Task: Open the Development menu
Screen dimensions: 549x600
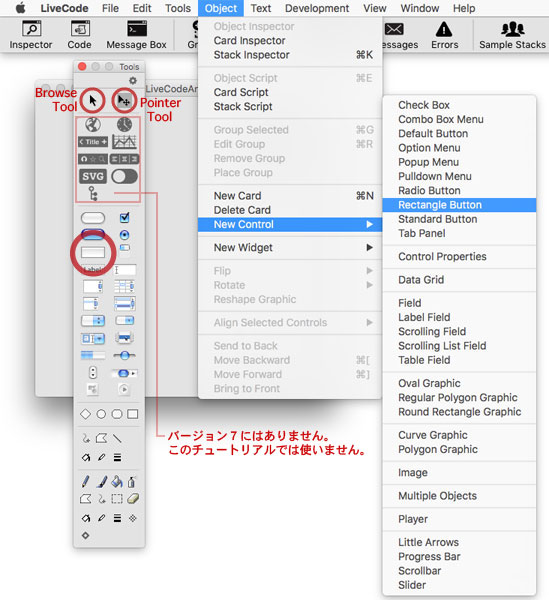Action: coord(317,8)
